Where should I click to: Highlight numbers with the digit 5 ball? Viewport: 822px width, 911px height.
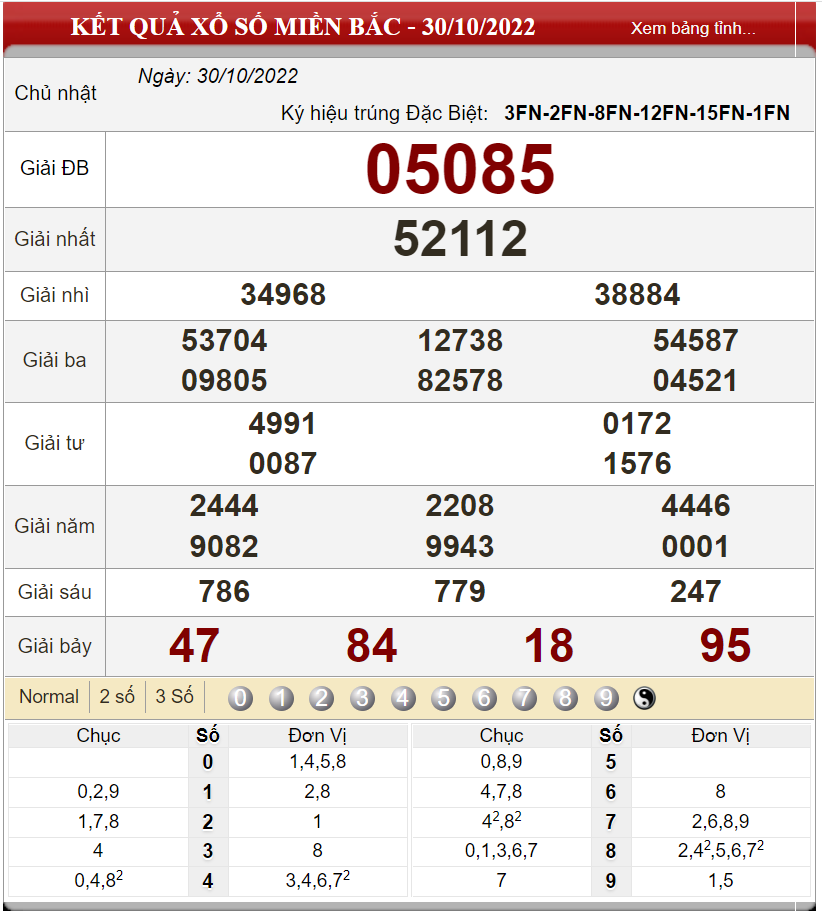pos(444,698)
